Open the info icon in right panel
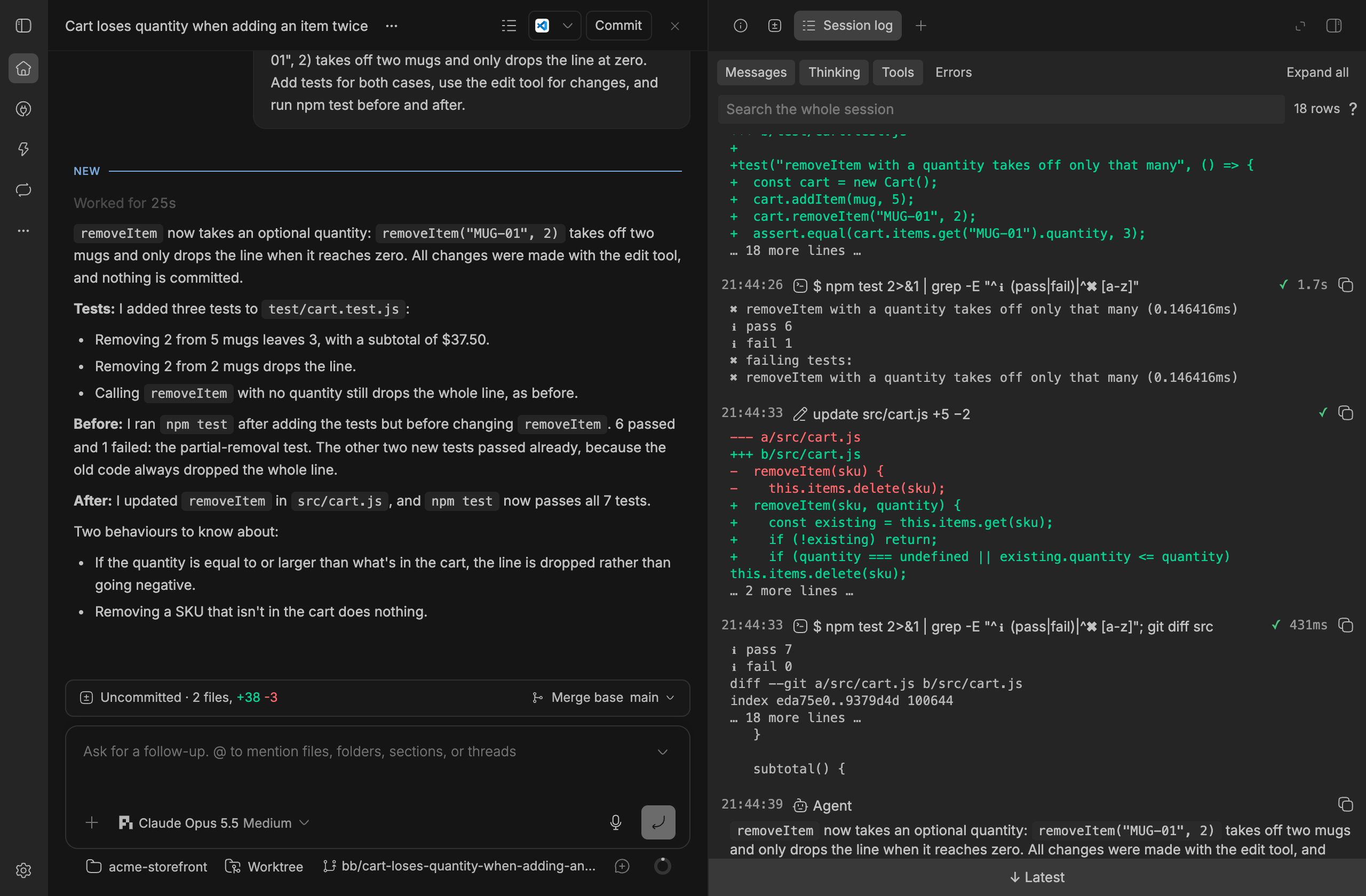The image size is (1366, 896). click(x=741, y=26)
